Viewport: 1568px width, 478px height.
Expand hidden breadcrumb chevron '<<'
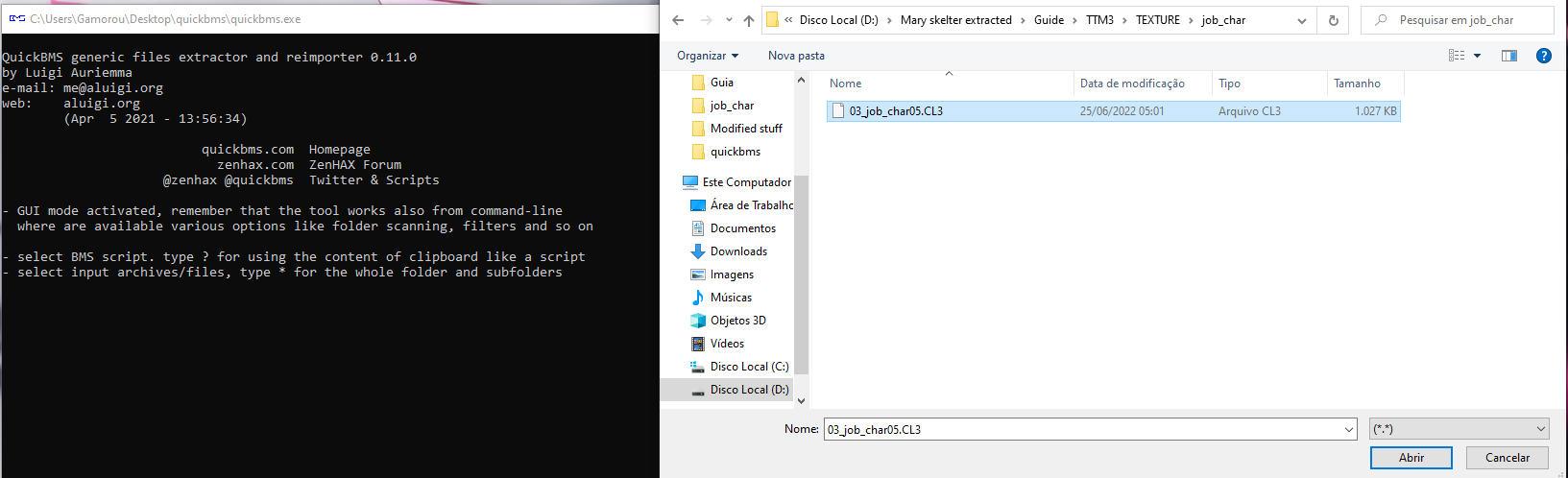(788, 20)
